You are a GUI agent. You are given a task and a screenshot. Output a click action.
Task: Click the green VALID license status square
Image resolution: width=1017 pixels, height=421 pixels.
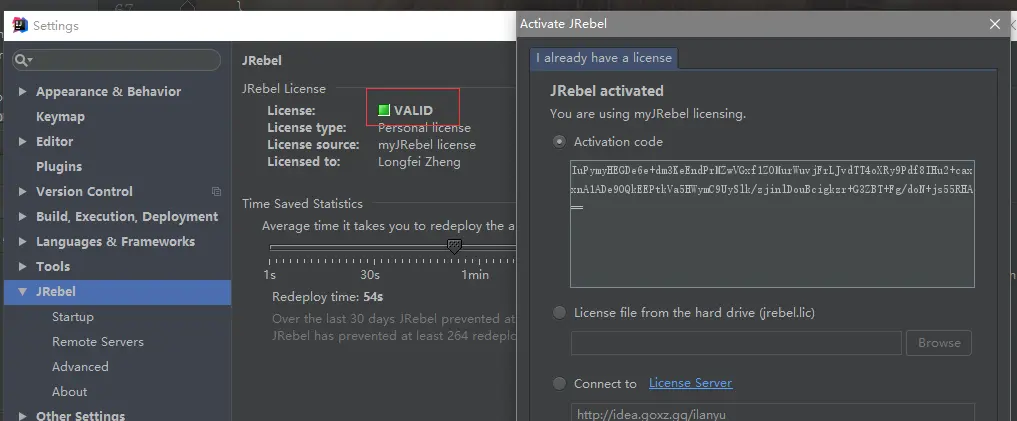click(x=384, y=110)
